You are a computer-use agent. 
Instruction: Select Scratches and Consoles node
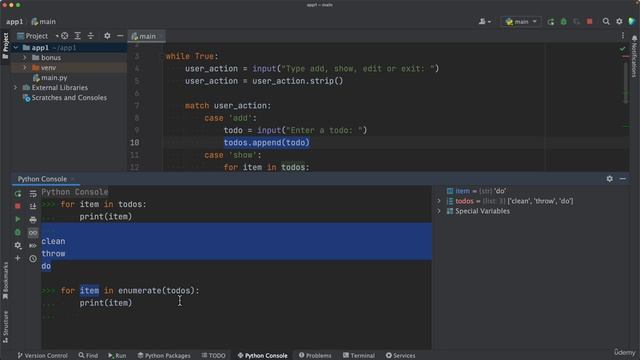coord(65,98)
